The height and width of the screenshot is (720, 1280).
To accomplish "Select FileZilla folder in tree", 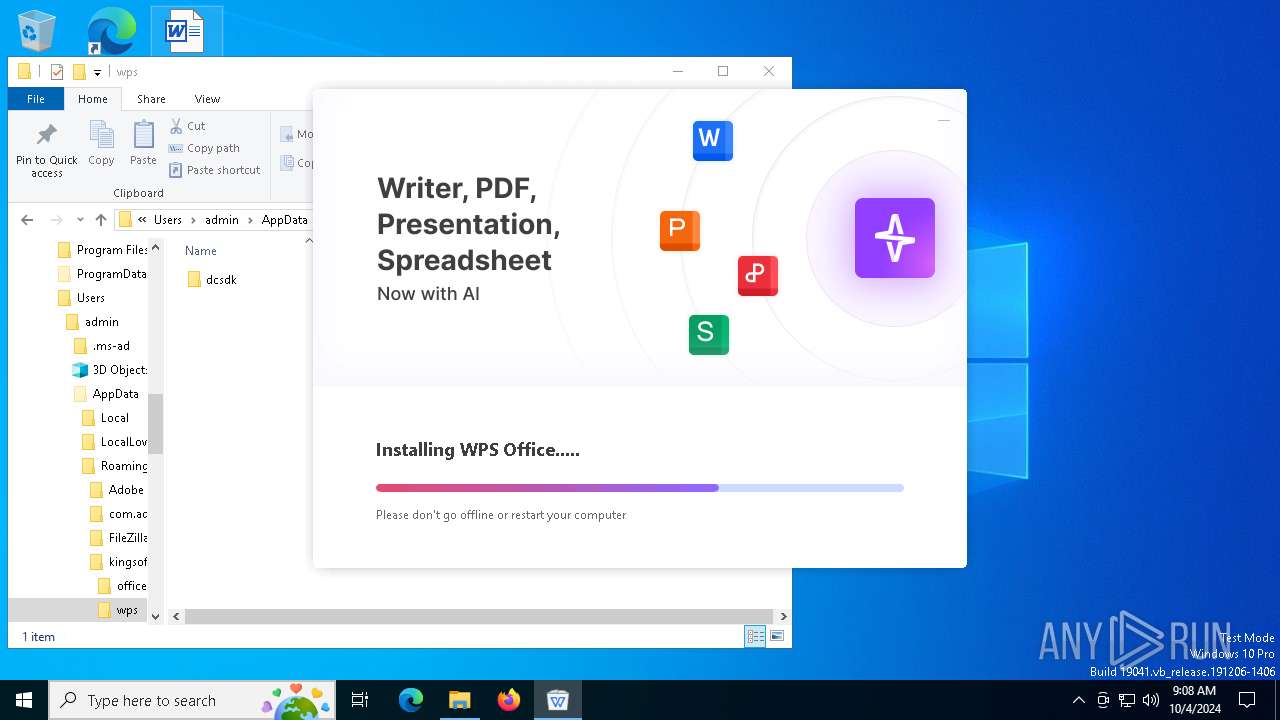I will click(x=118, y=538).
